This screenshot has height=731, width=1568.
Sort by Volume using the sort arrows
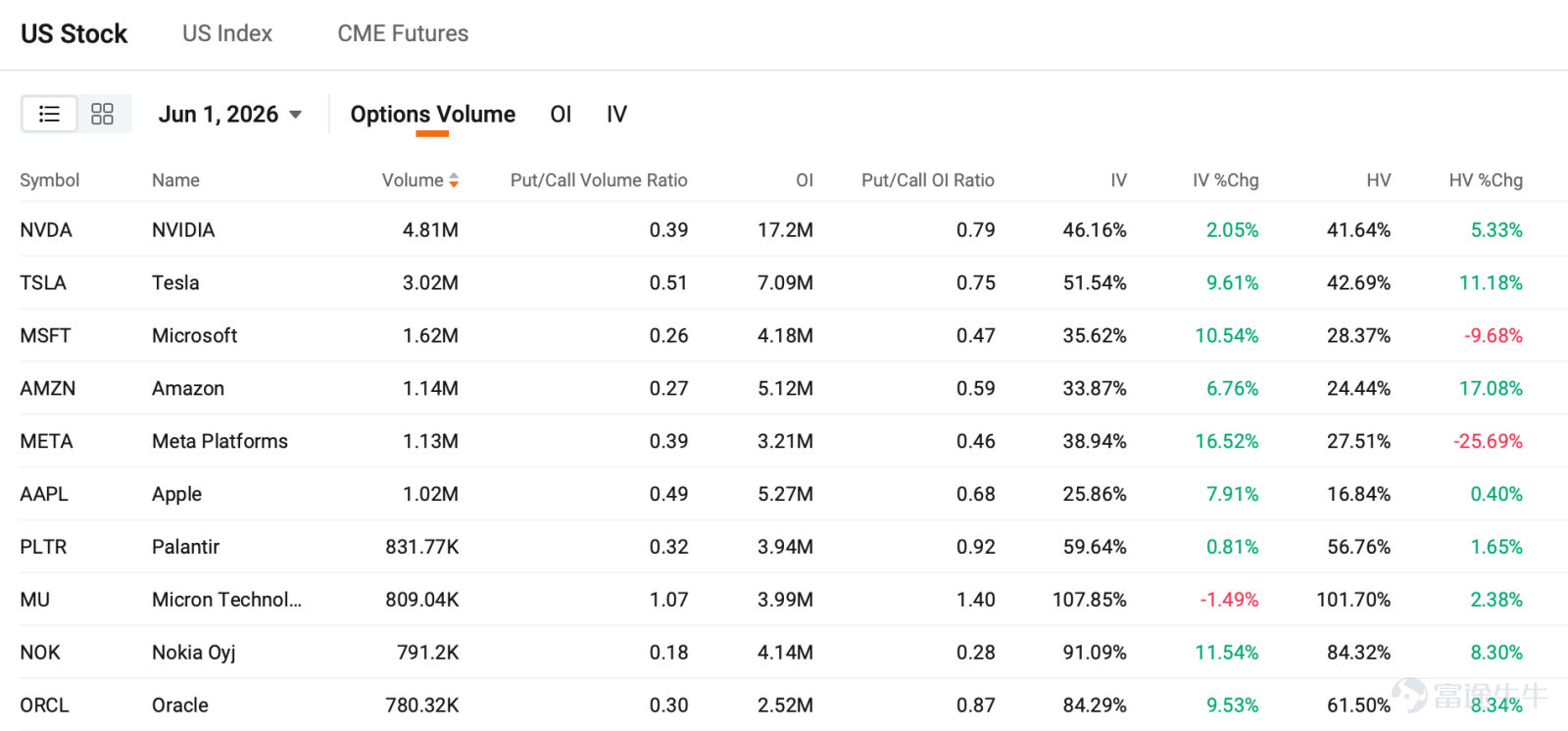click(x=454, y=180)
